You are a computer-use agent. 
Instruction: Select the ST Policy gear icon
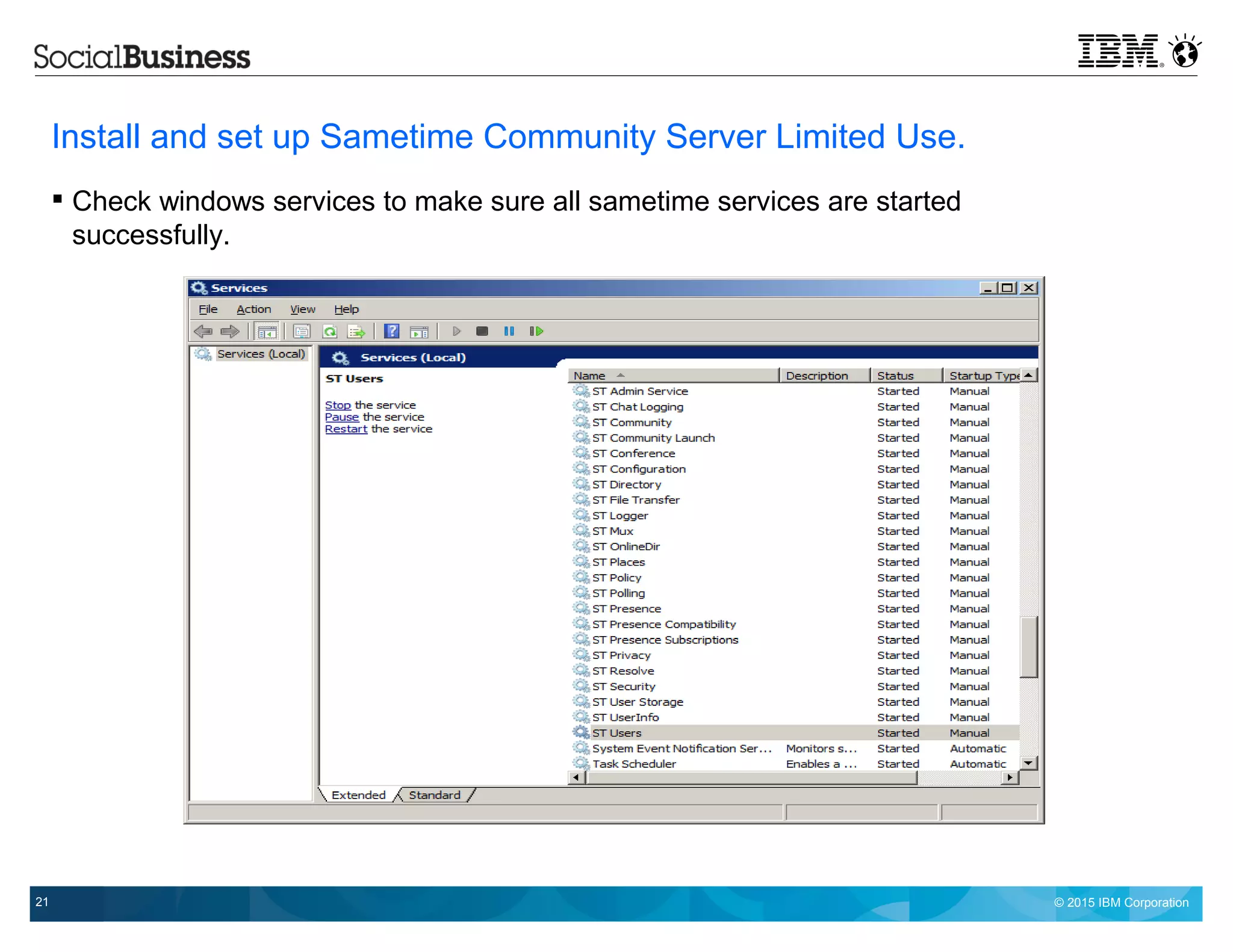(x=581, y=577)
